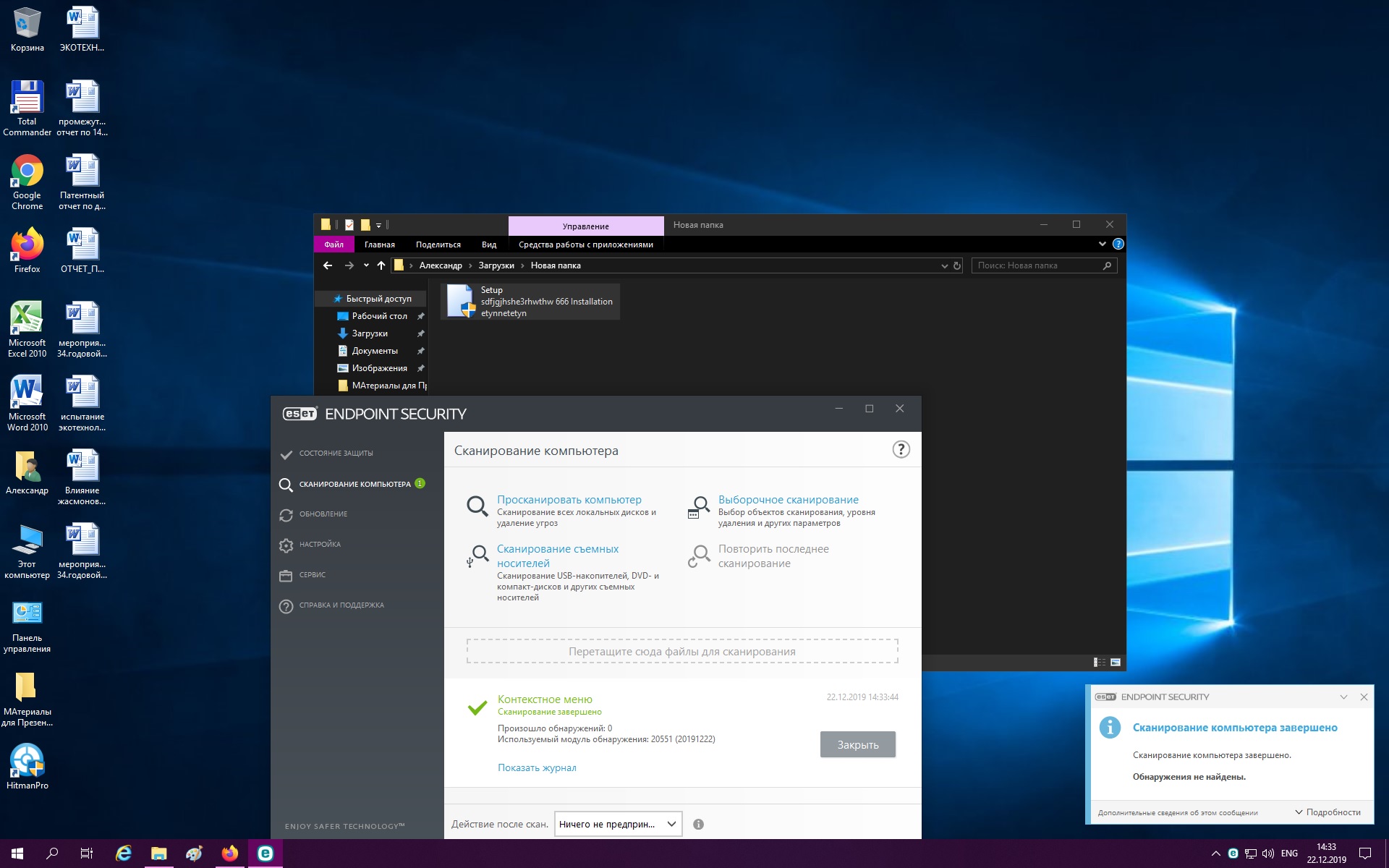Open the Setup gear icon in ESET sidebar
Image resolution: width=1389 pixels, height=868 pixels.
(x=286, y=545)
